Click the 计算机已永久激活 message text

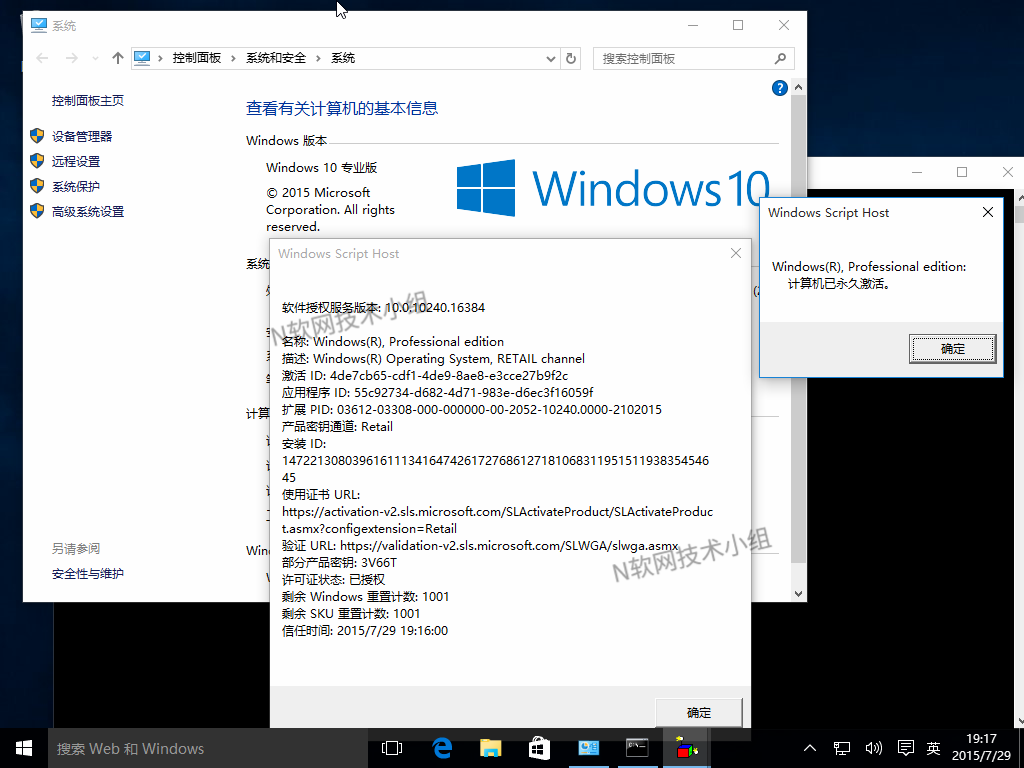click(839, 284)
